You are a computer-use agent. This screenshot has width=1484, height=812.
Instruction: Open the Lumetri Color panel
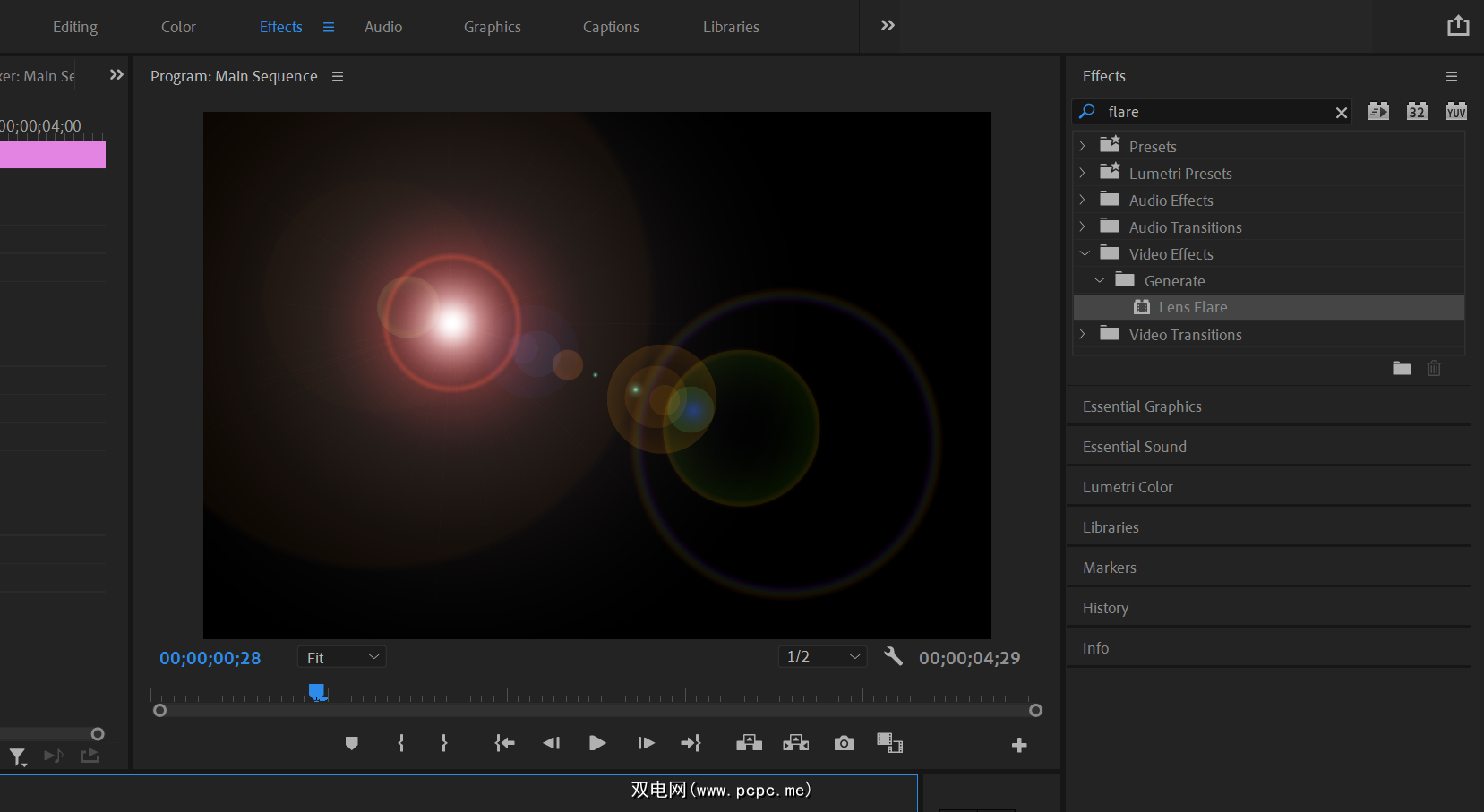click(1128, 487)
